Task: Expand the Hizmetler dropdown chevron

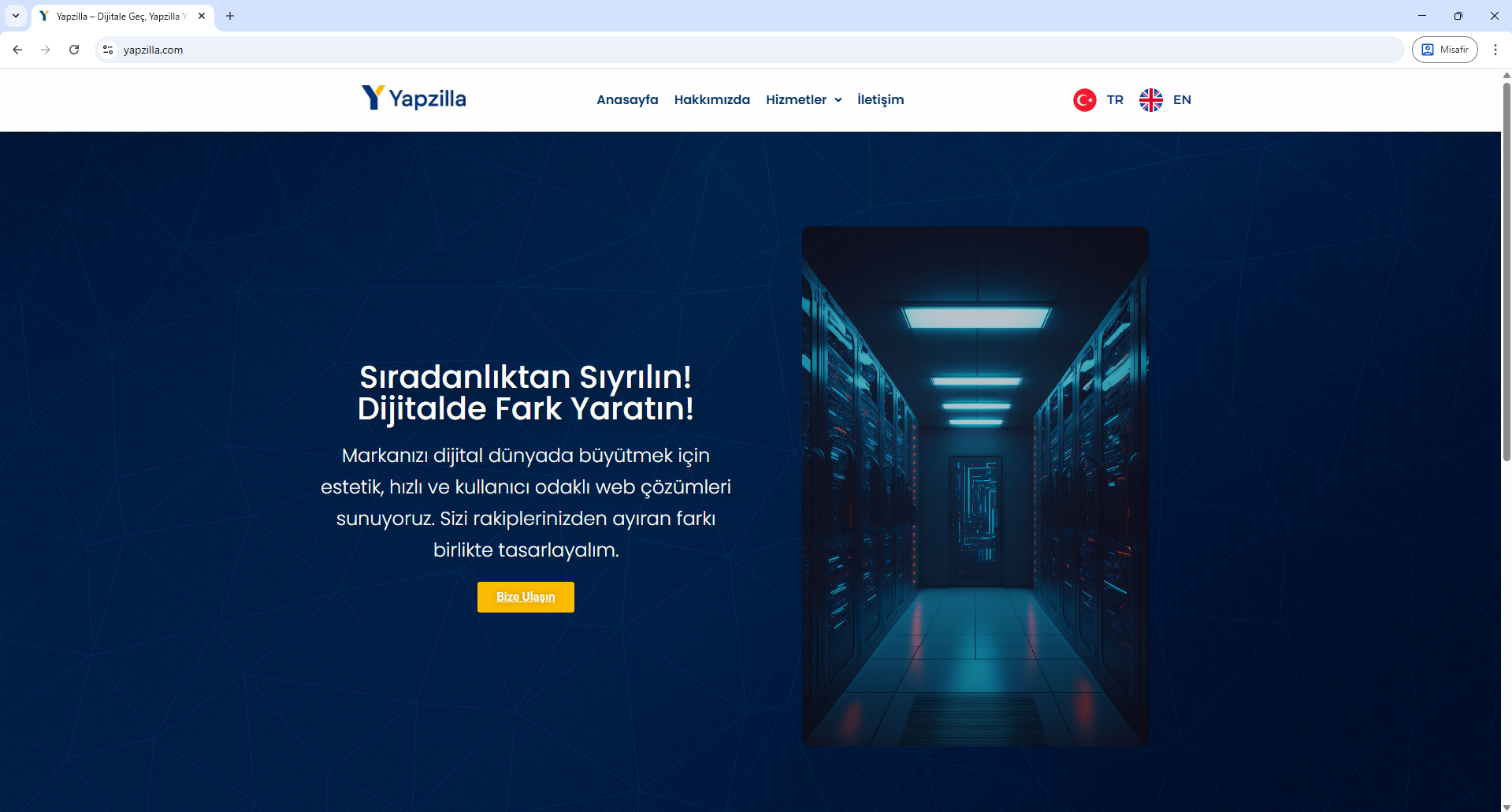Action: tap(838, 100)
